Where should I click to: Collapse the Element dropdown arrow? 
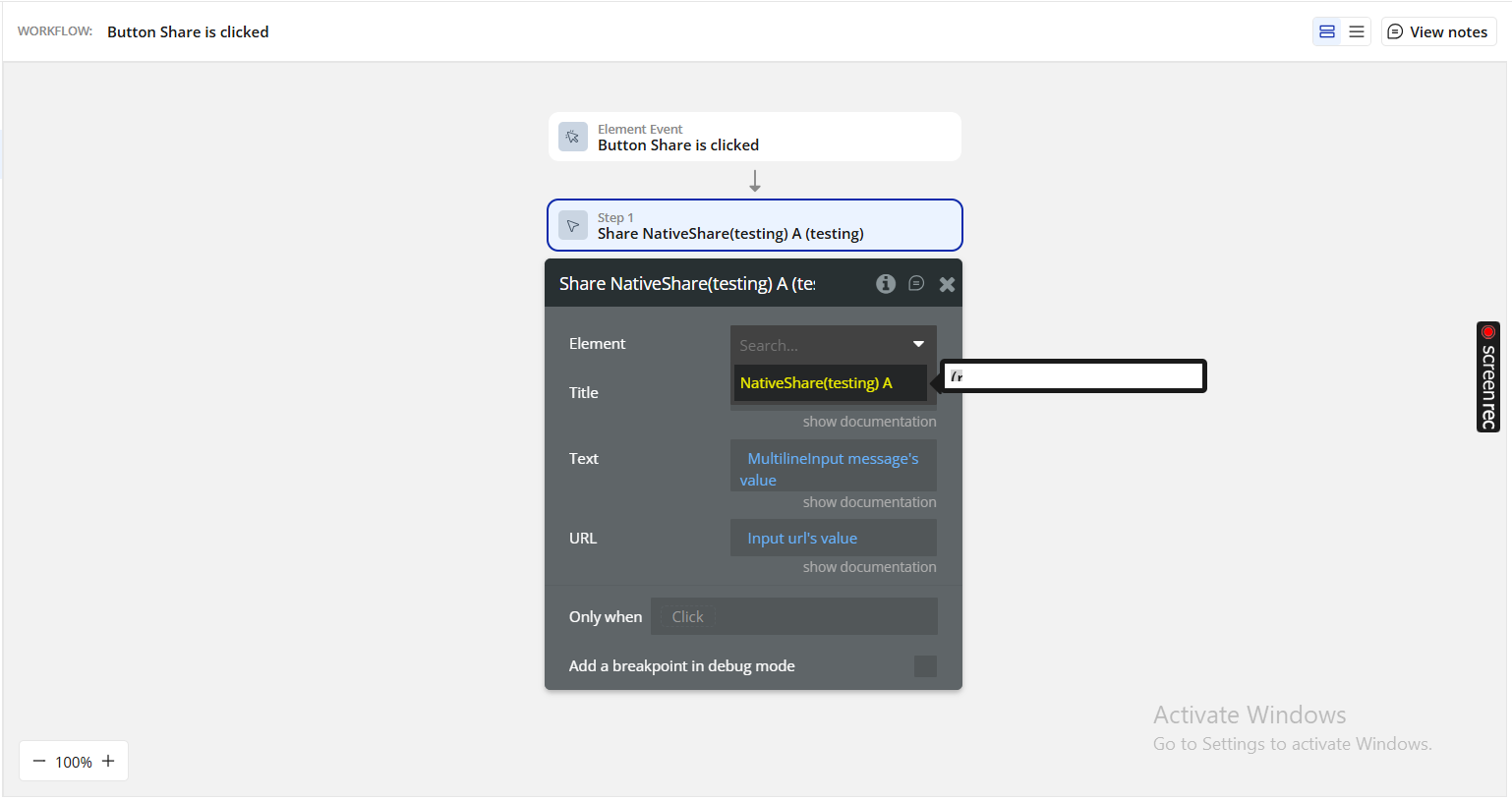(x=918, y=344)
